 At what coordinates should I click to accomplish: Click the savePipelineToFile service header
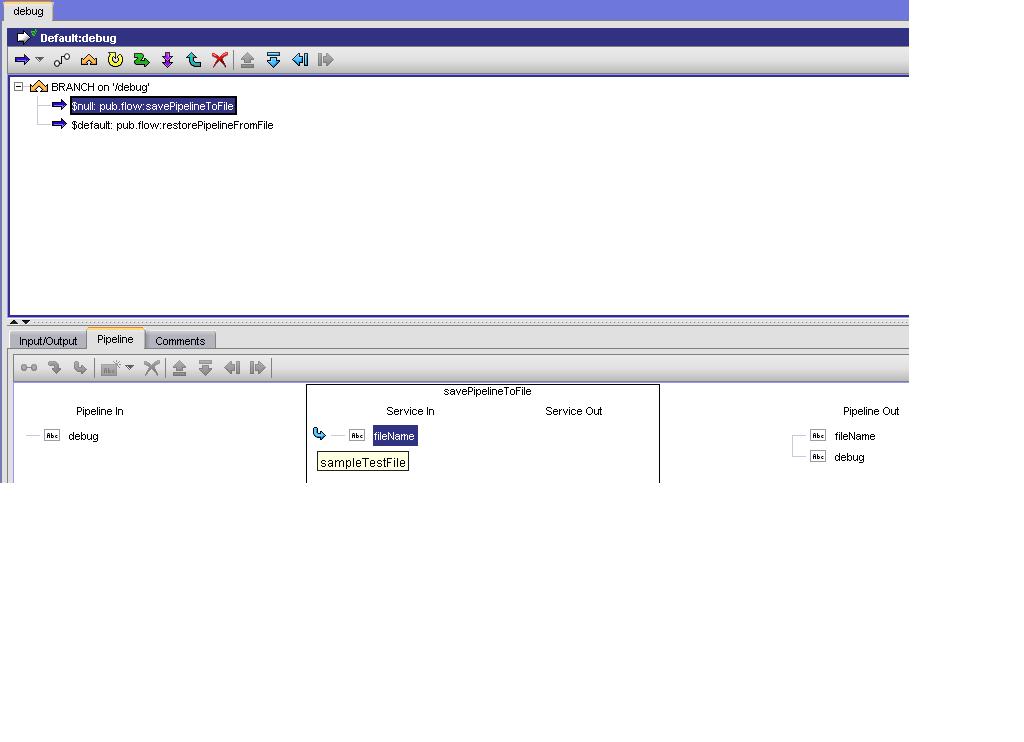487,391
